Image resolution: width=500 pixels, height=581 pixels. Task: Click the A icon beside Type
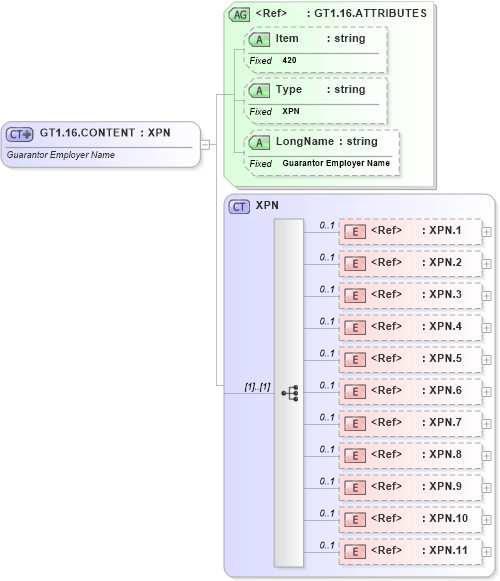pyautogui.click(x=259, y=91)
